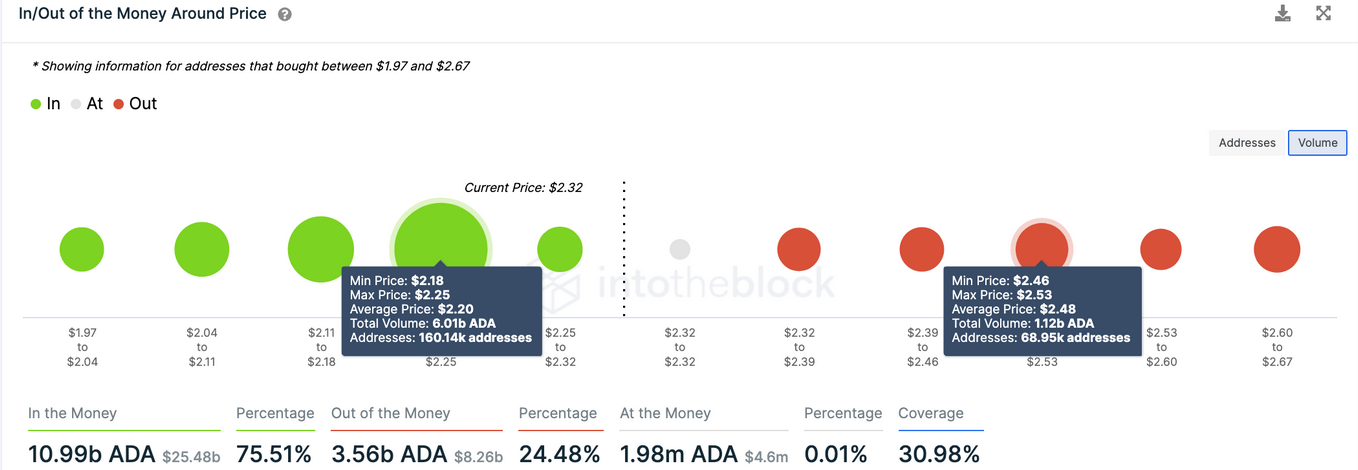Select the $2.53 to $2.60 red bubble

coord(1161,250)
